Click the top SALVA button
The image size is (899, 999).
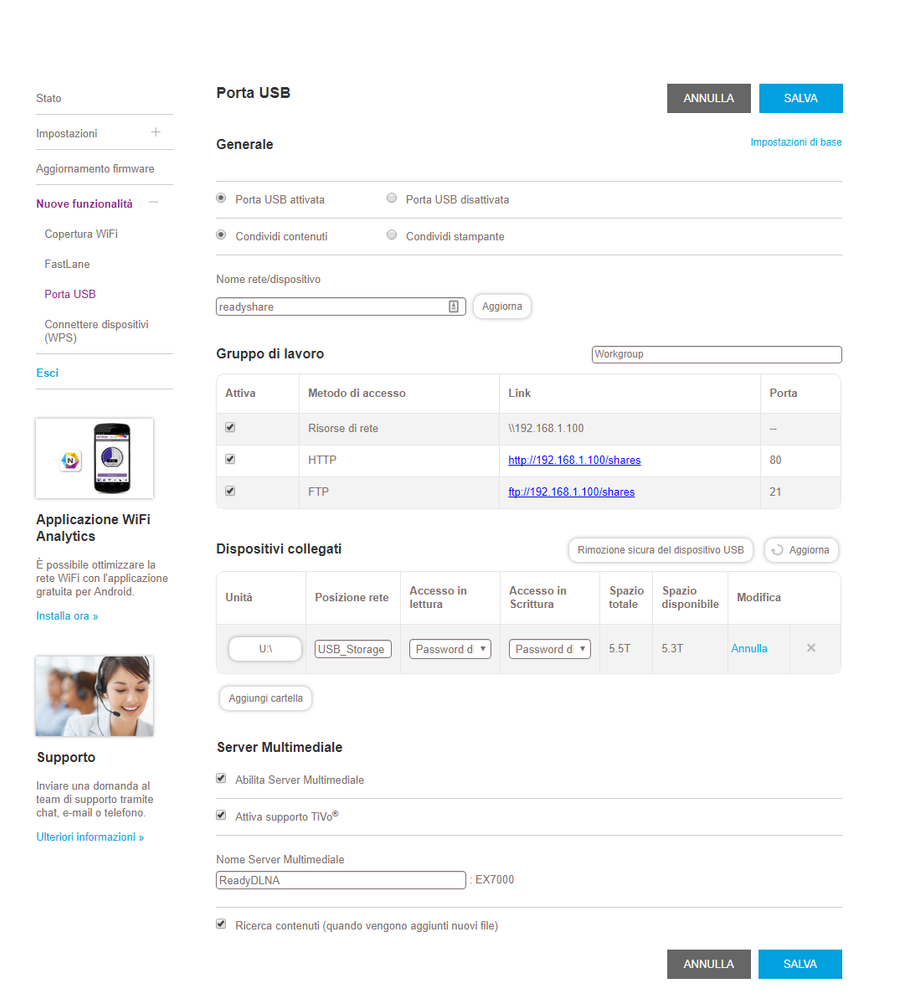click(801, 98)
